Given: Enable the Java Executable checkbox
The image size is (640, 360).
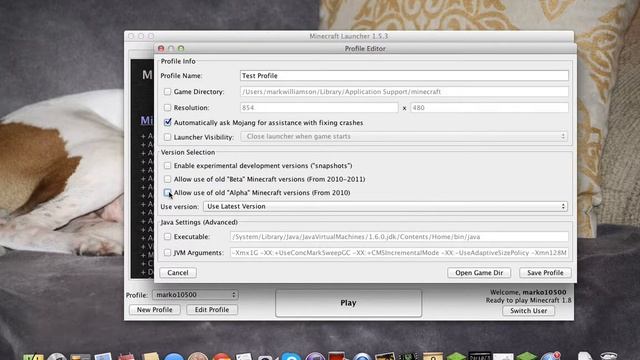Looking at the screenshot, I should (167, 236).
